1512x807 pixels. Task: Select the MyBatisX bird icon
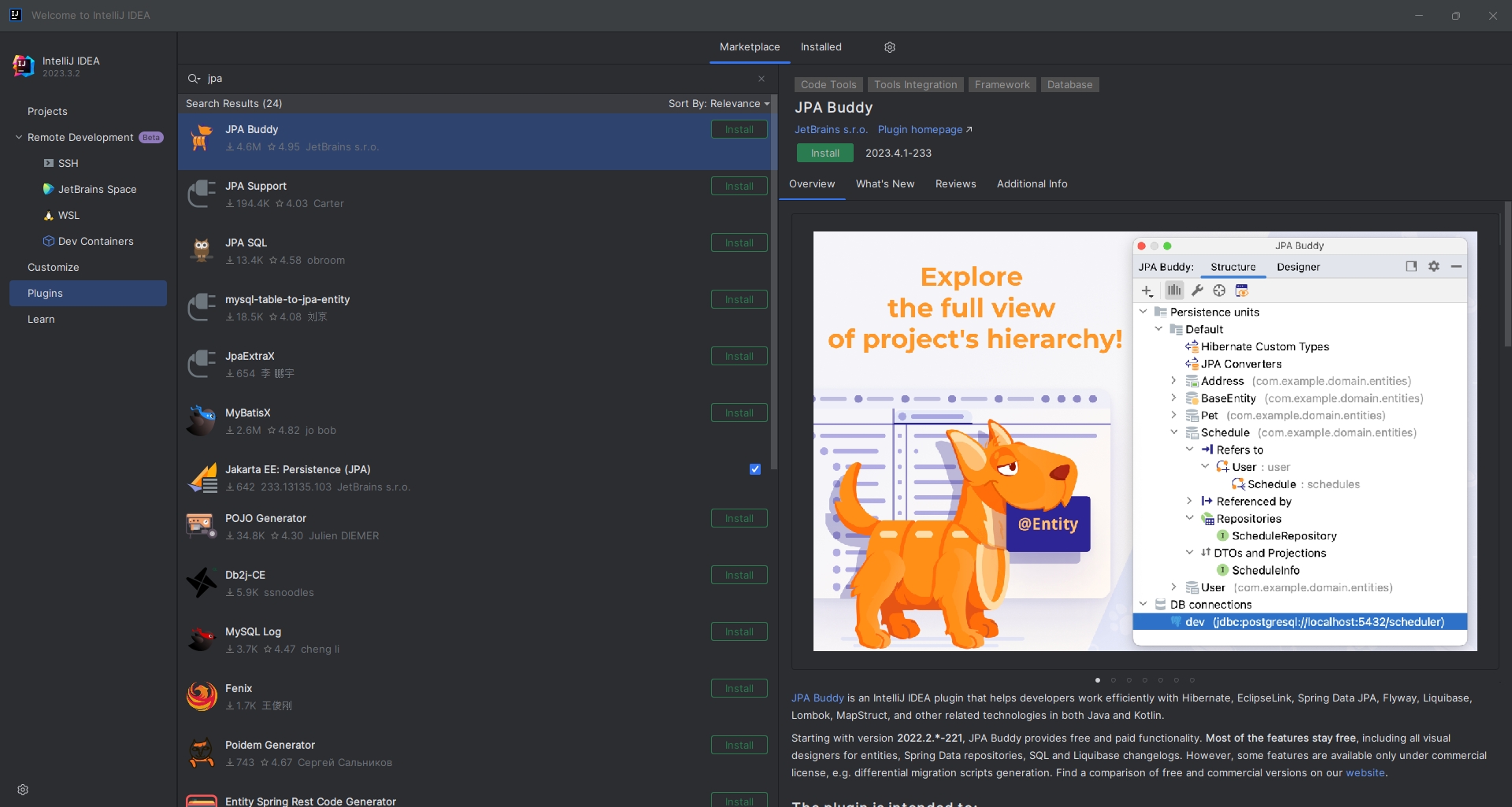202,421
